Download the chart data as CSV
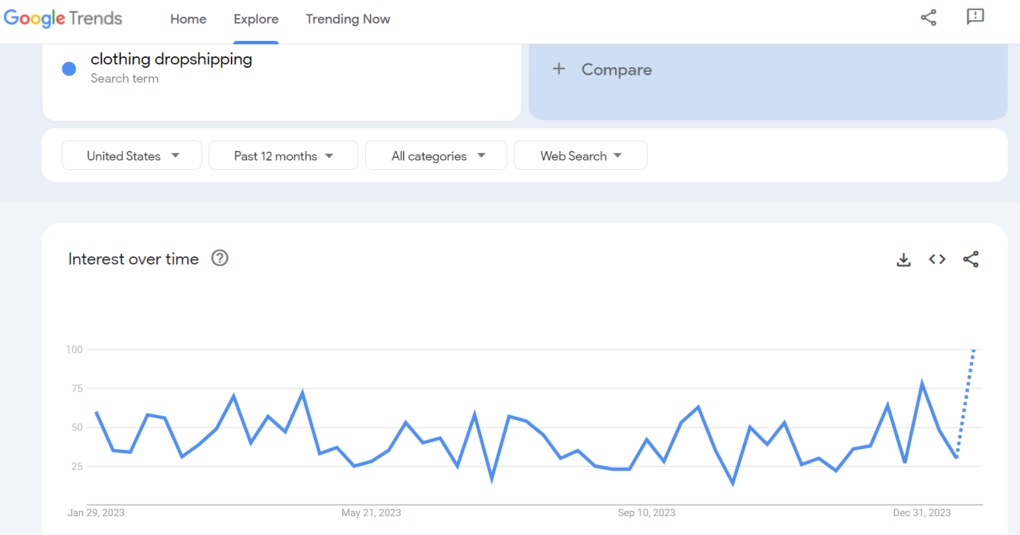The width and height of the screenshot is (1020, 535). (x=903, y=260)
